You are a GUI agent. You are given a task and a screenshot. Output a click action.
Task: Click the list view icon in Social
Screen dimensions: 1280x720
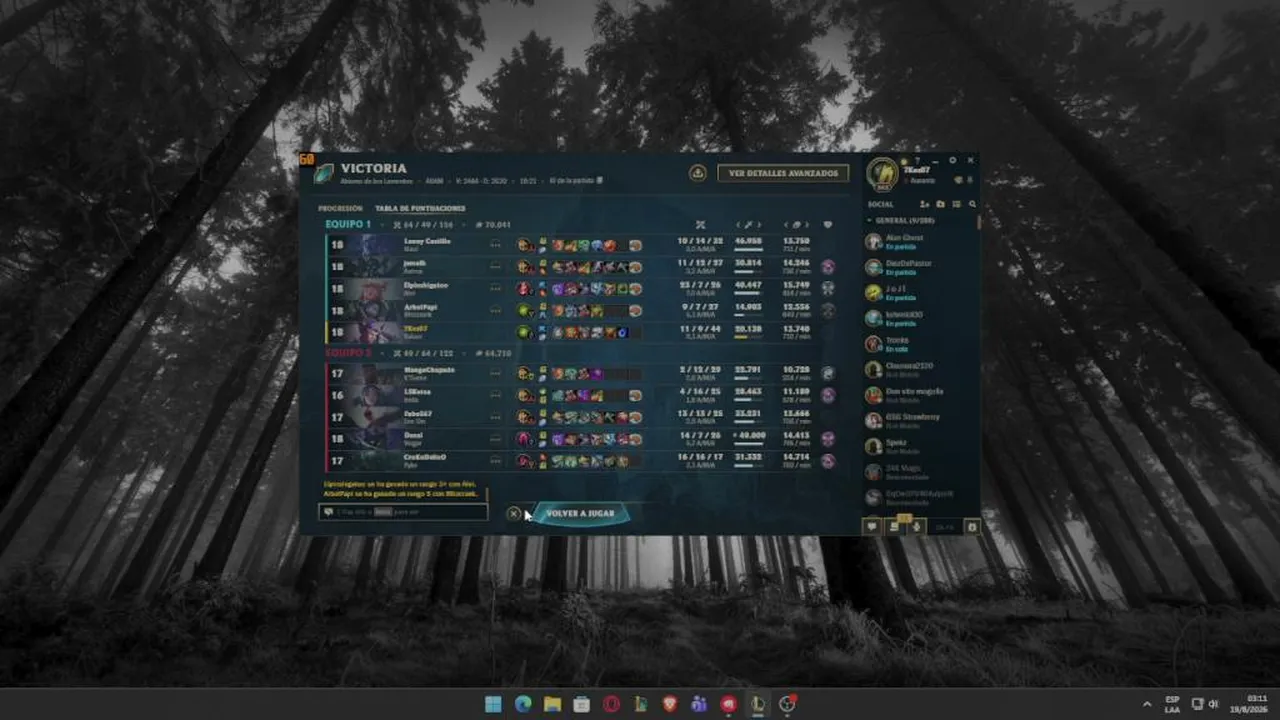coord(956,204)
